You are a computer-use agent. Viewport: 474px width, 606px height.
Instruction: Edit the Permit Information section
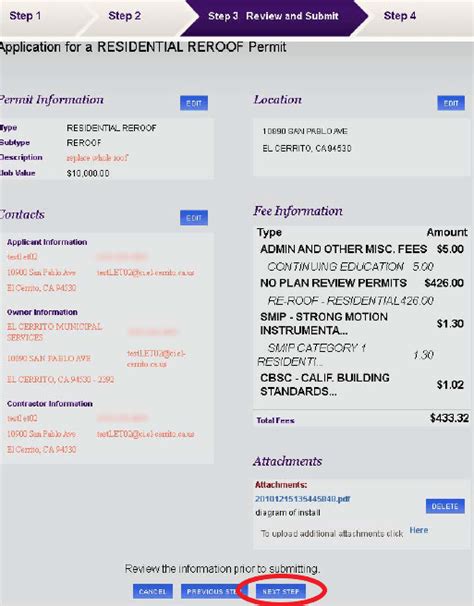[194, 103]
